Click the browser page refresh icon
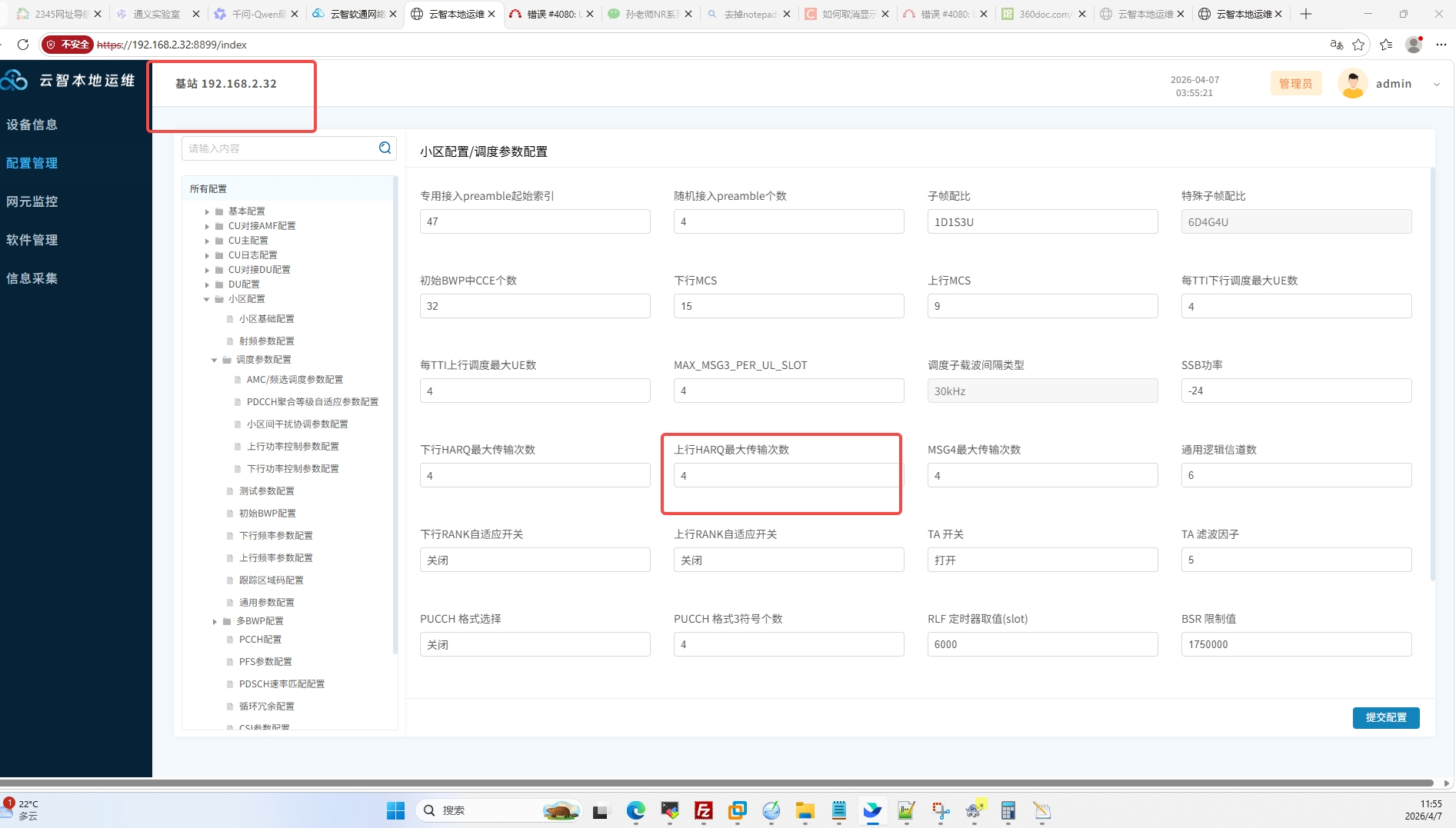This screenshot has height=828, width=1456. 23,45
